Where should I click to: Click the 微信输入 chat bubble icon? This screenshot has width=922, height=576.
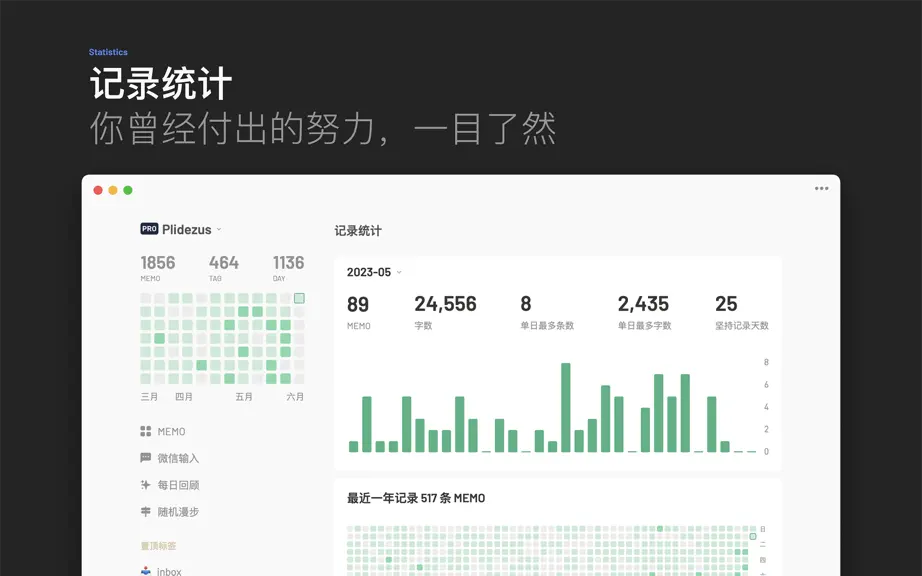[146, 458]
